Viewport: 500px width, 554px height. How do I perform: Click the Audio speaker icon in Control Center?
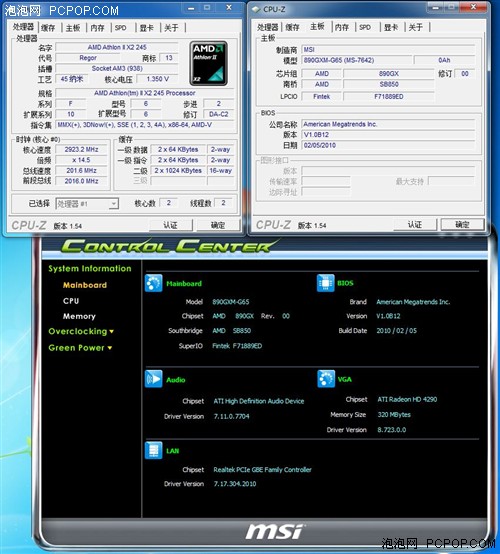click(x=153, y=379)
